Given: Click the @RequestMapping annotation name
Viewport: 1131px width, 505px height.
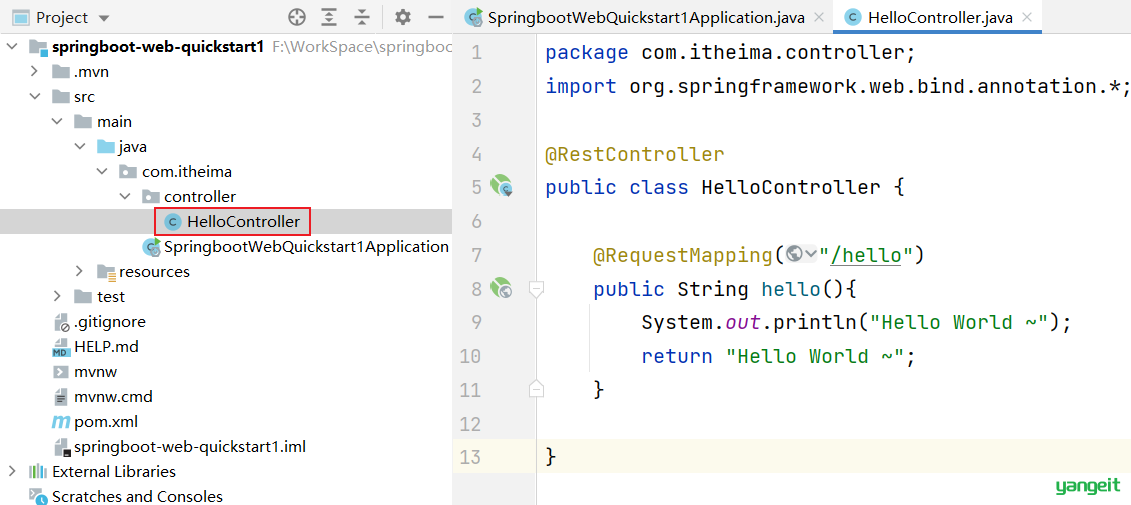Looking at the screenshot, I should point(682,255).
